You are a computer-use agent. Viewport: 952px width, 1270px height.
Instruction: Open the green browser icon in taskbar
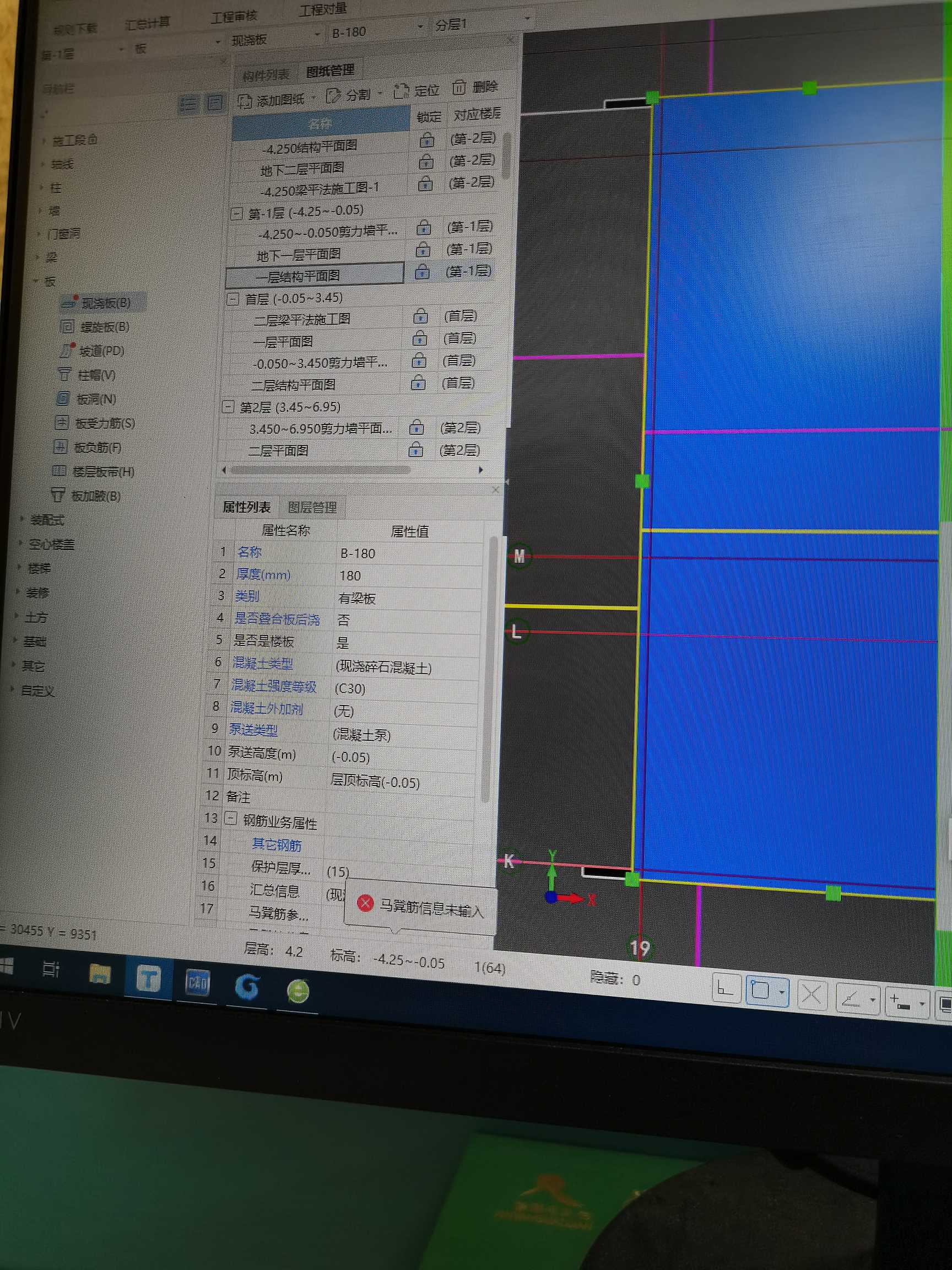point(299,991)
